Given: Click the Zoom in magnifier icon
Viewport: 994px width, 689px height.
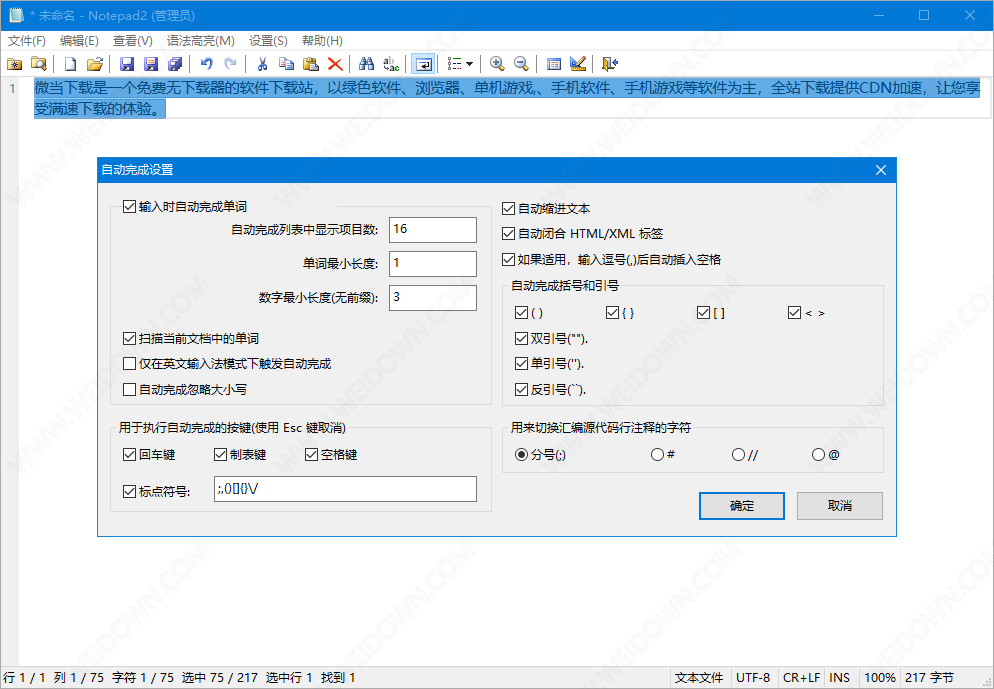Looking at the screenshot, I should point(497,64).
